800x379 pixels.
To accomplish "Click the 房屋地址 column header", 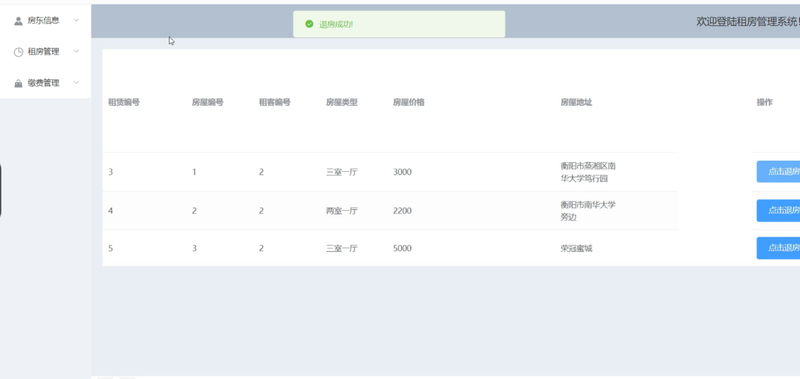I will pyautogui.click(x=576, y=102).
